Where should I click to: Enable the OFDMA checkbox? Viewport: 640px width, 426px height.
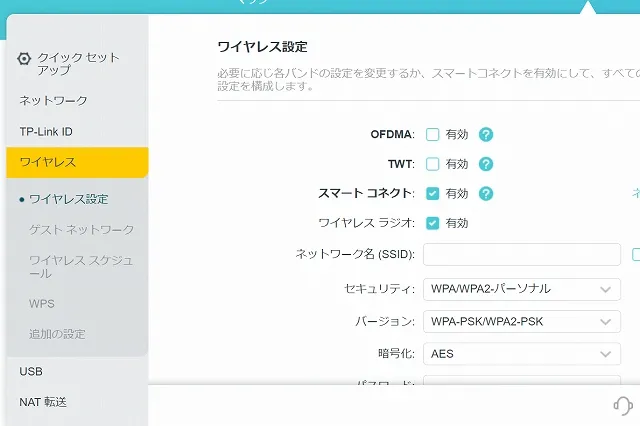pos(432,134)
